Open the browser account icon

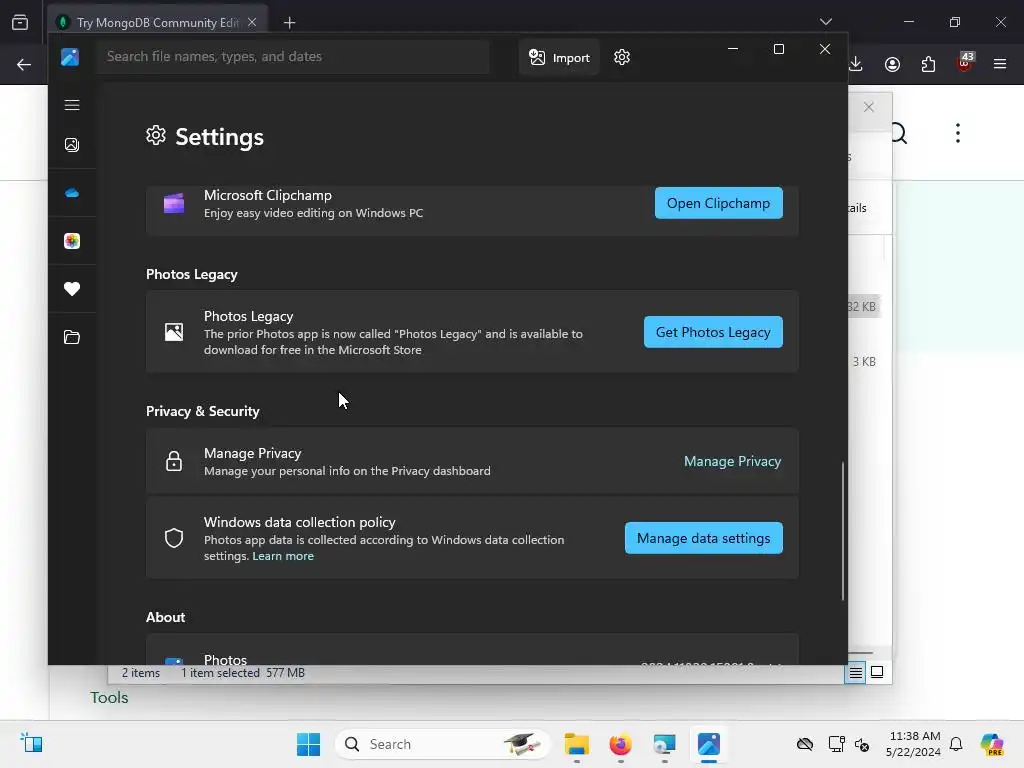point(892,64)
